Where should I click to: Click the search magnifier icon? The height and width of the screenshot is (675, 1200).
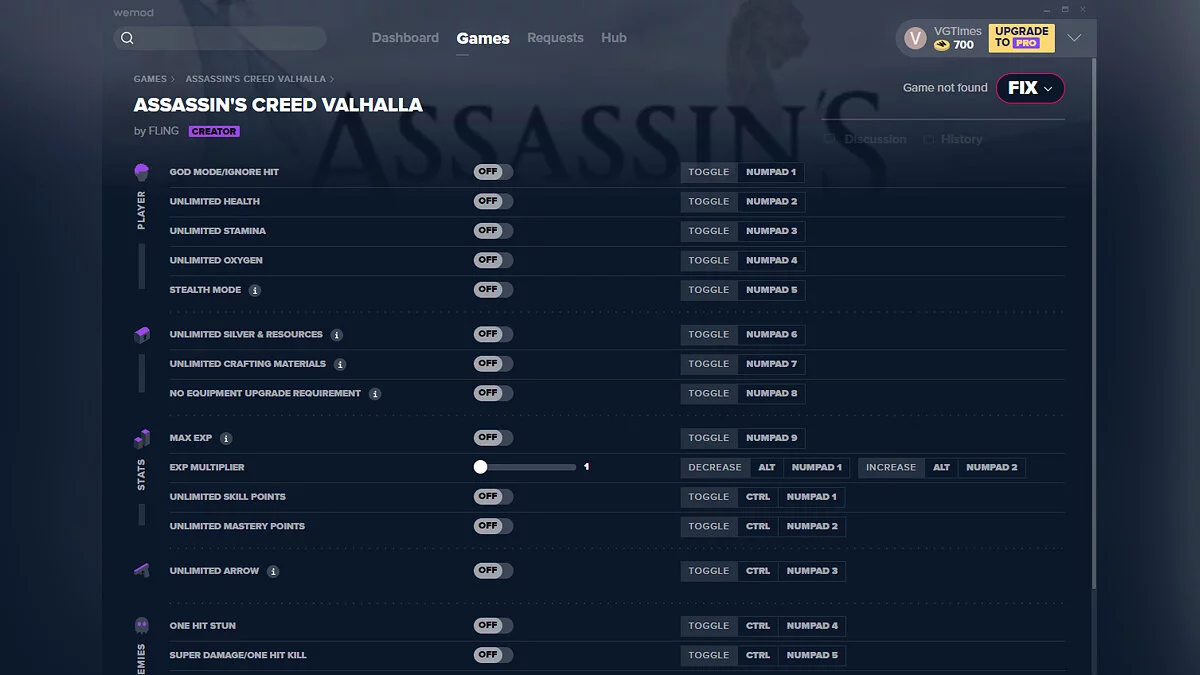click(x=127, y=39)
